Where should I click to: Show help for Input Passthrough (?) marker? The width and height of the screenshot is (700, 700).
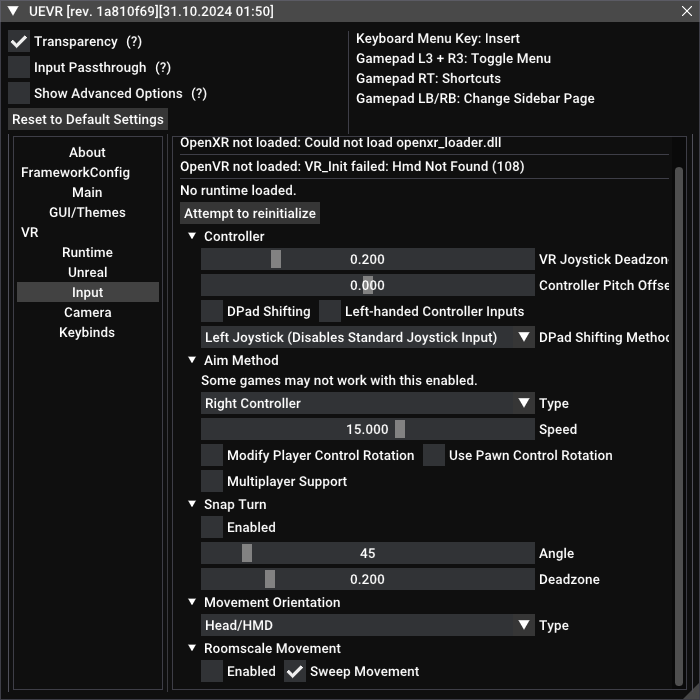163,67
